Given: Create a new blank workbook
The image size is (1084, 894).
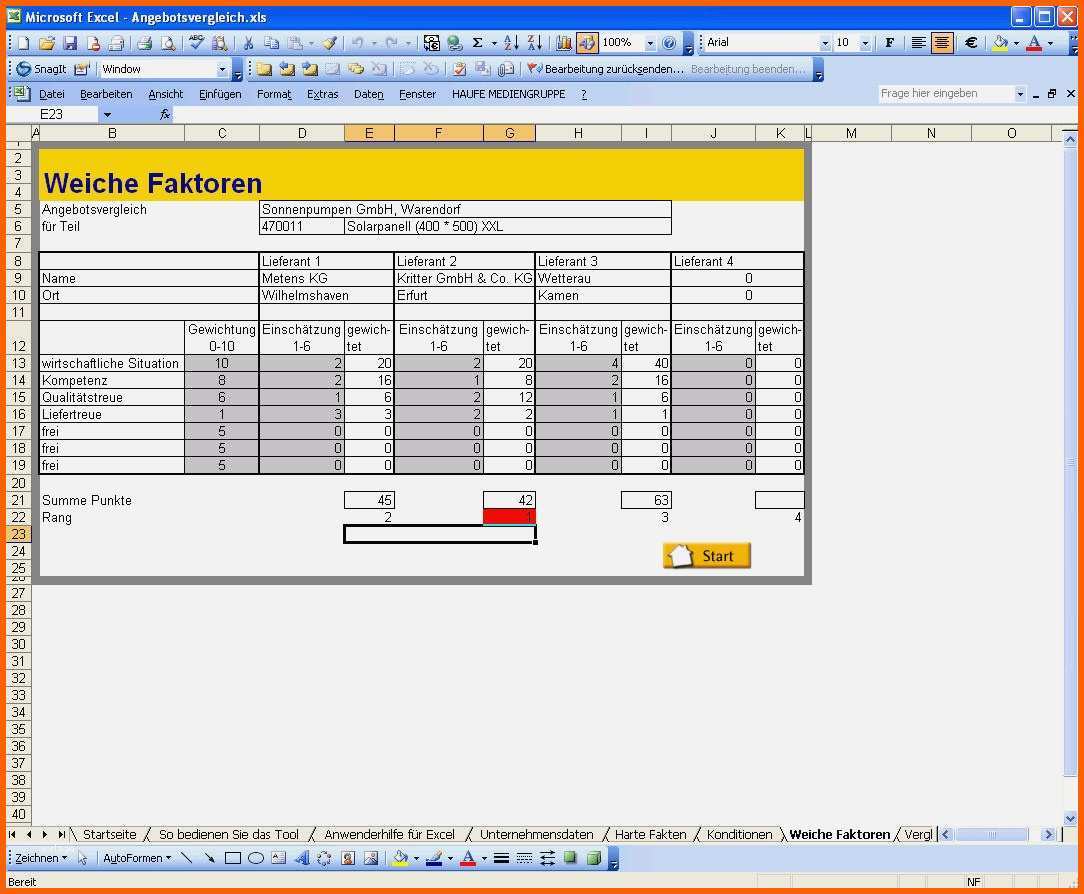Looking at the screenshot, I should 24,44.
